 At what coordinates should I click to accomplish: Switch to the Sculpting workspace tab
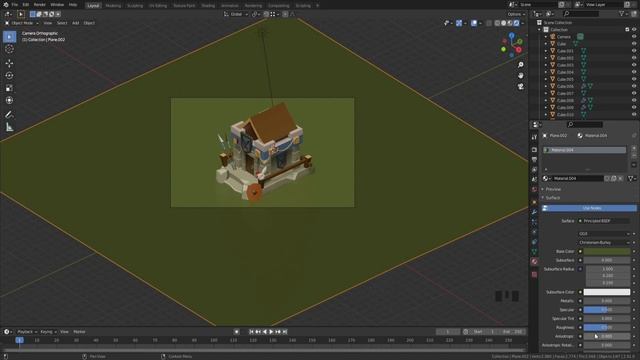pos(135,6)
